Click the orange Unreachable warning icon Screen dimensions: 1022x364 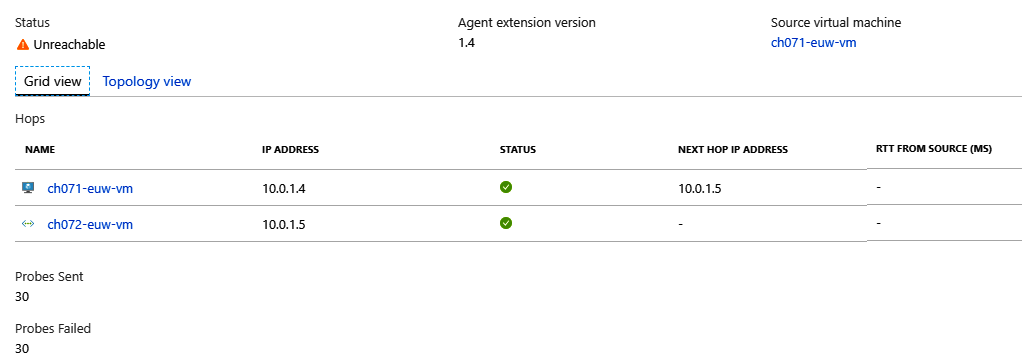23,44
